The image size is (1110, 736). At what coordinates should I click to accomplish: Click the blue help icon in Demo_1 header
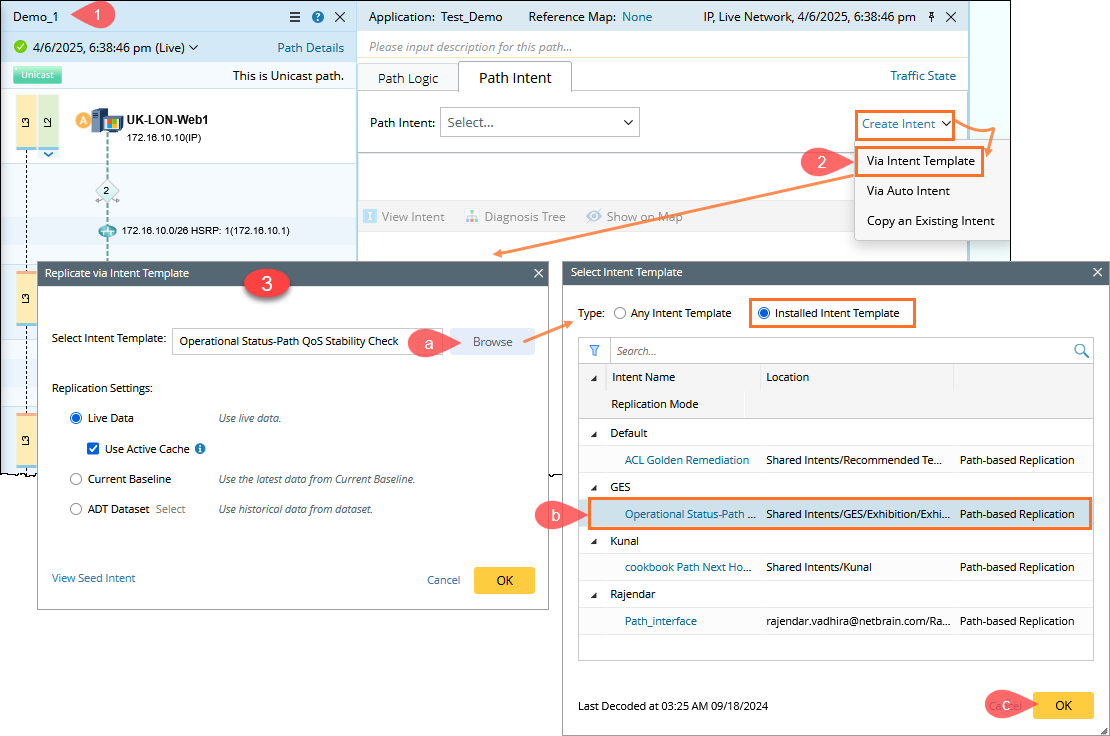tap(318, 17)
